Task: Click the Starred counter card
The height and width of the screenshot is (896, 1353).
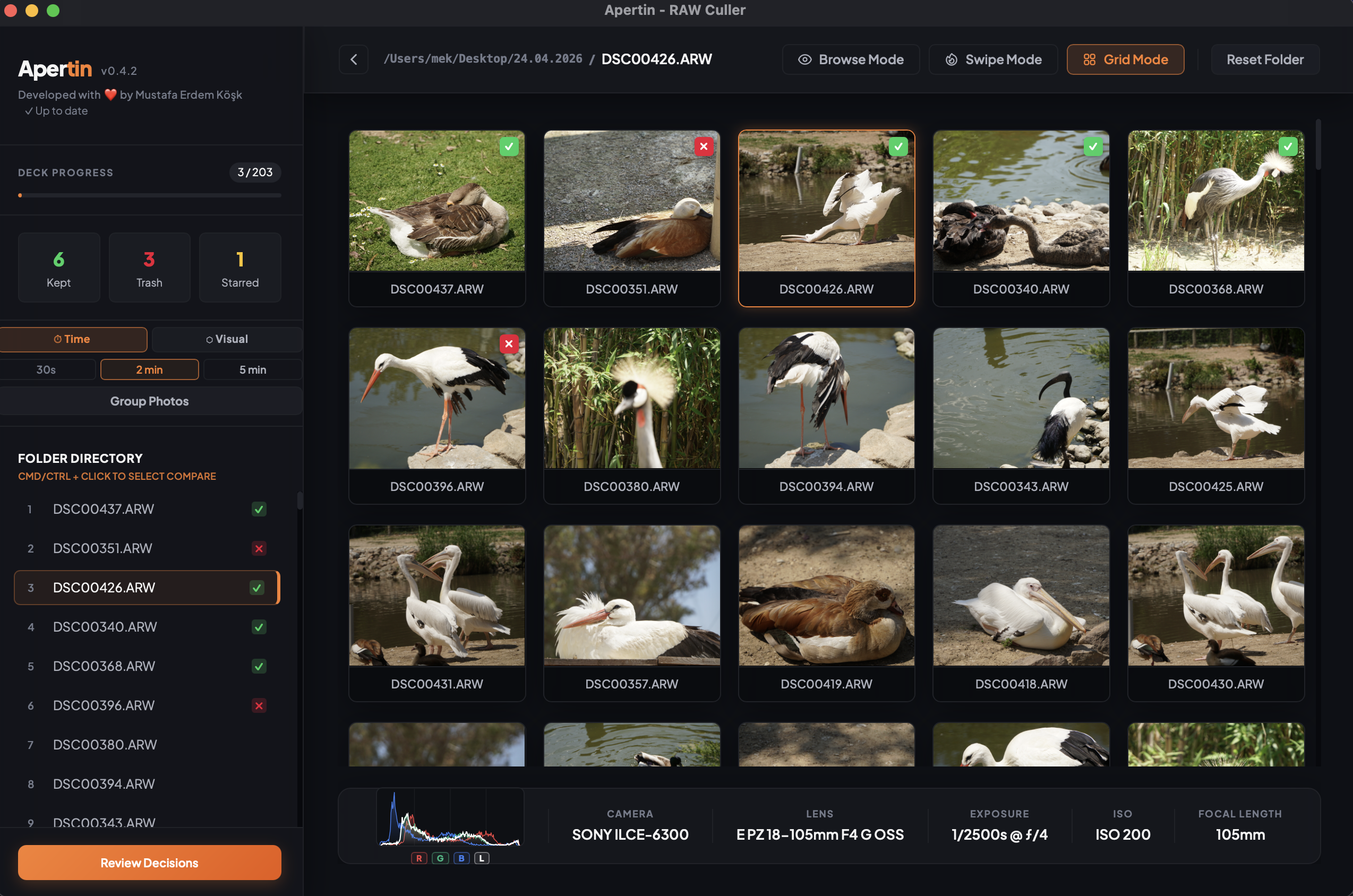Action: (240, 268)
